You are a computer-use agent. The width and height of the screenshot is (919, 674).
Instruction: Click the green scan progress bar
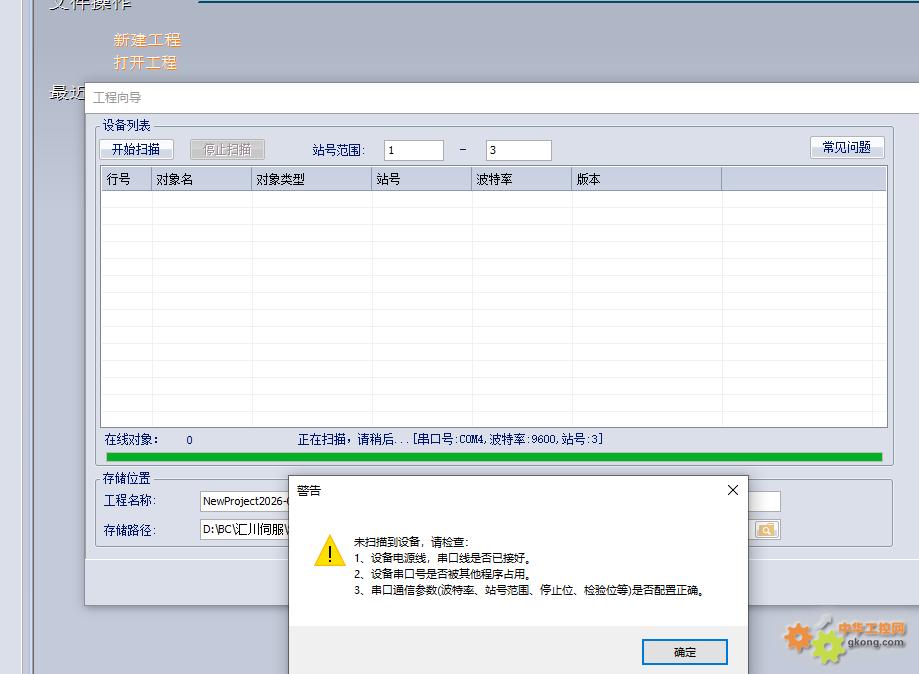[494, 457]
